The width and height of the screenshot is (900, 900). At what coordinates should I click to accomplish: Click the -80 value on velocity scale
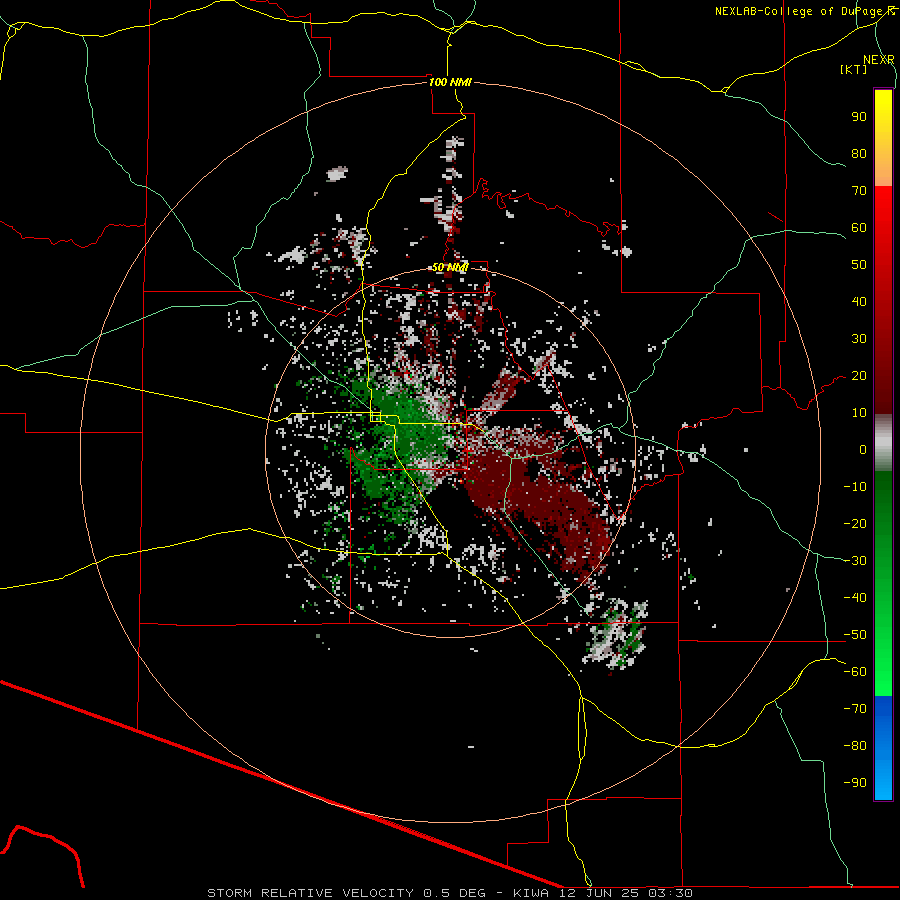(855, 746)
